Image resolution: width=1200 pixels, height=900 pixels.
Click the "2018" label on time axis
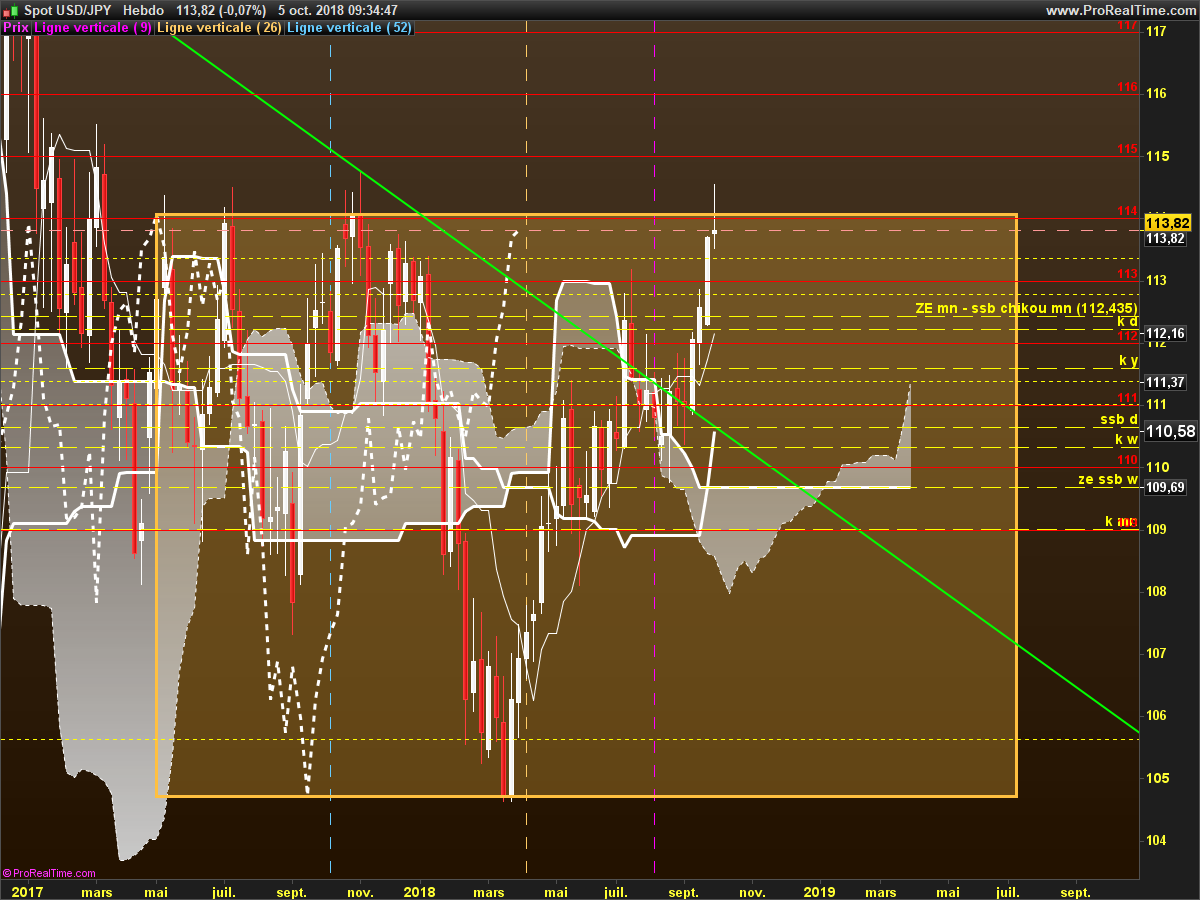tap(420, 891)
